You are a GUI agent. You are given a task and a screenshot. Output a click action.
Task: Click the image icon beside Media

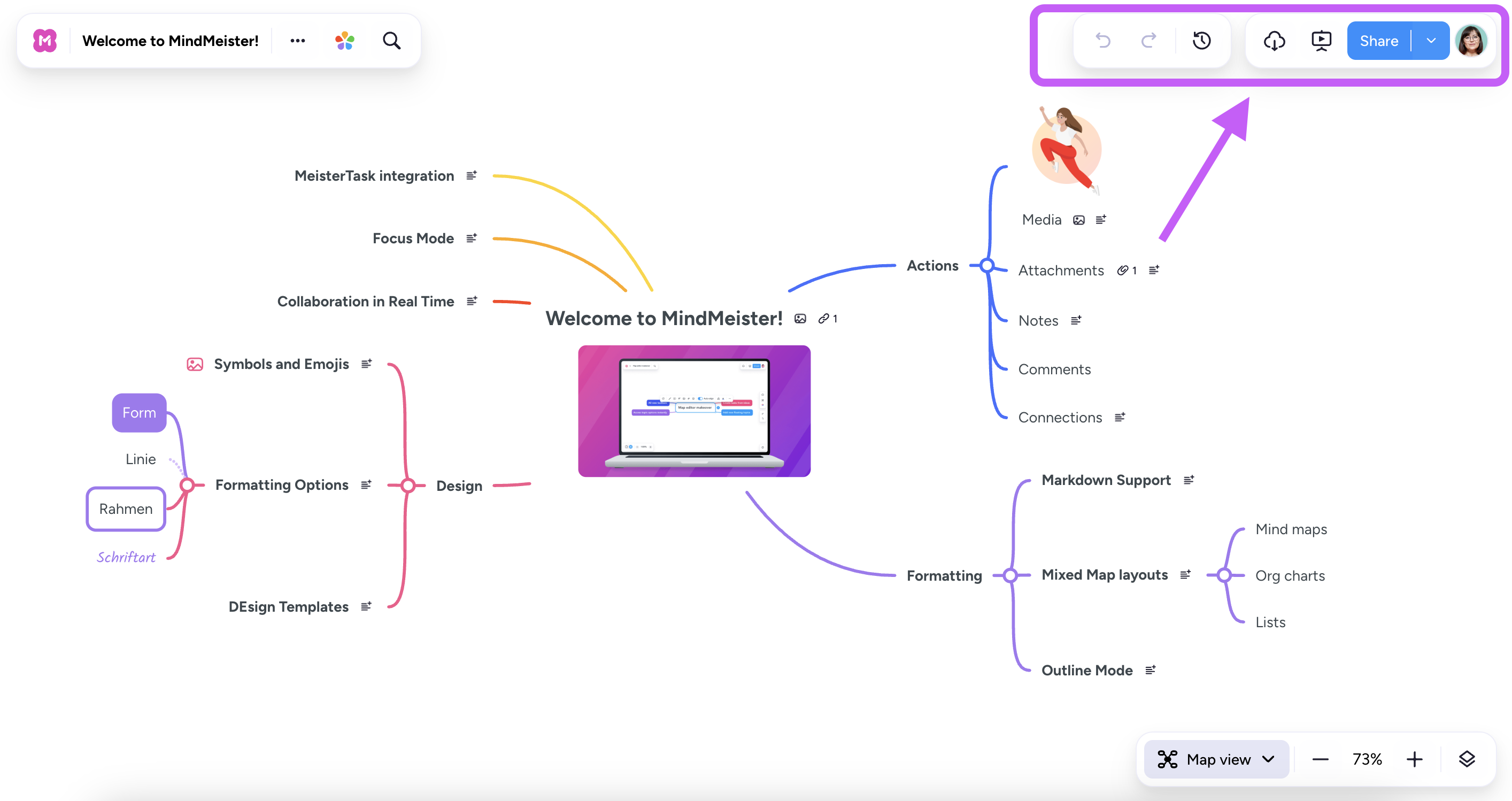(1079, 220)
